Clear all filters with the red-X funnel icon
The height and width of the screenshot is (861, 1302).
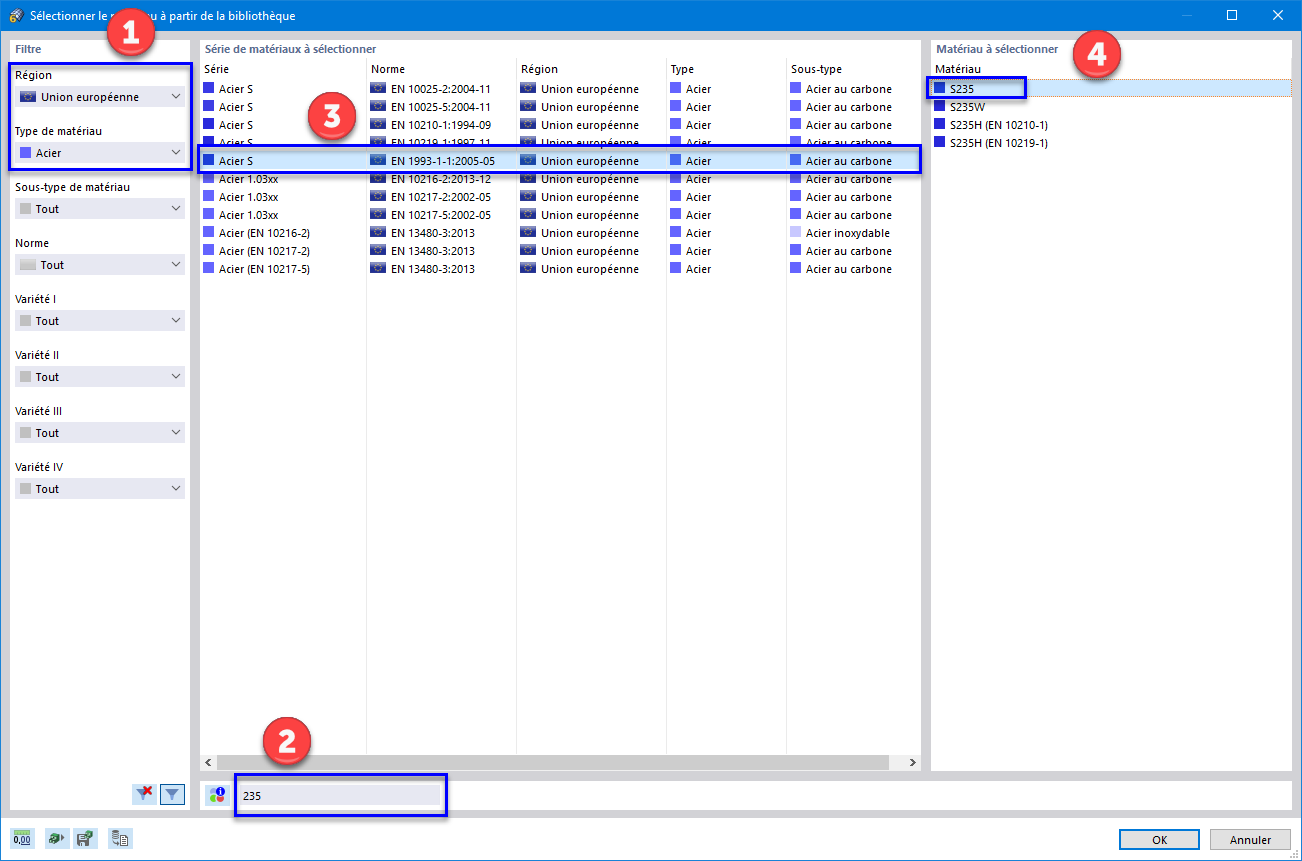pyautogui.click(x=145, y=794)
